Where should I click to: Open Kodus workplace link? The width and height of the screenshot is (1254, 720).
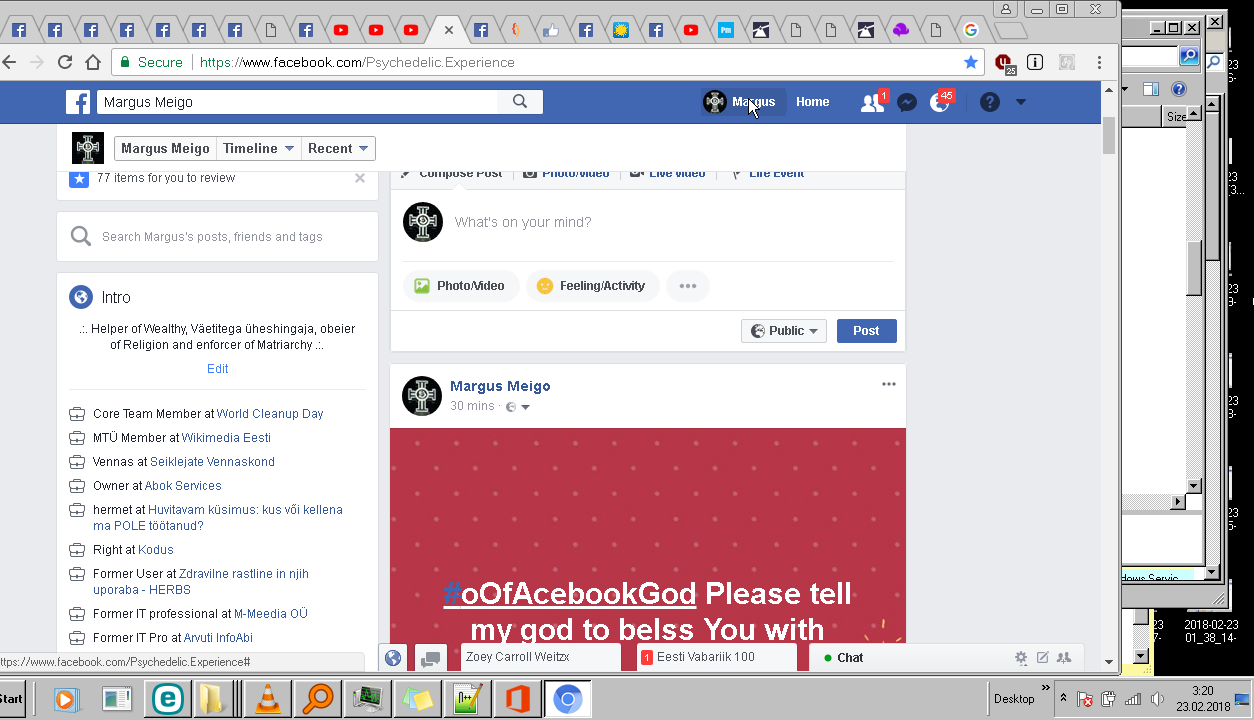point(156,550)
